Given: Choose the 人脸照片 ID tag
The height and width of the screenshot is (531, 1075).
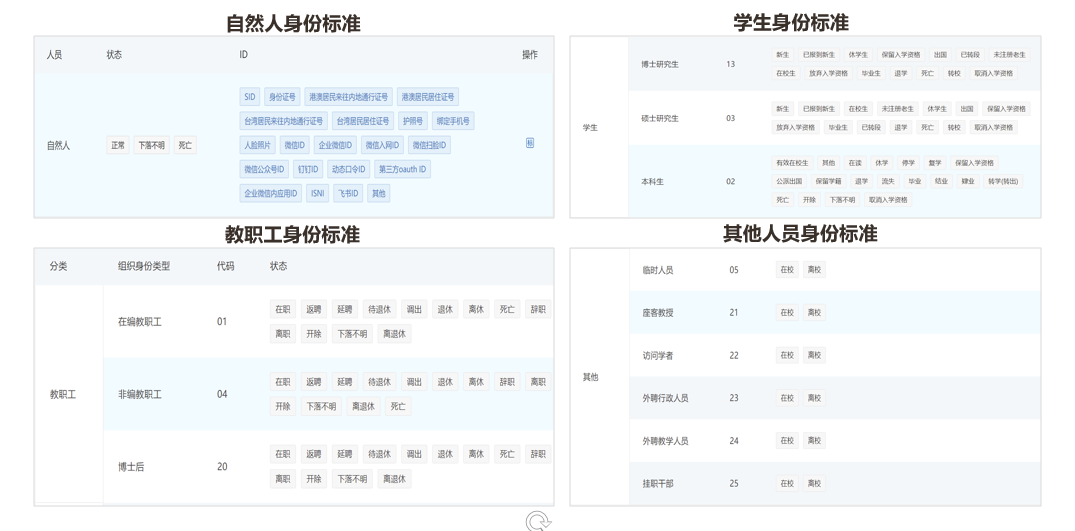Looking at the screenshot, I should 257,145.
